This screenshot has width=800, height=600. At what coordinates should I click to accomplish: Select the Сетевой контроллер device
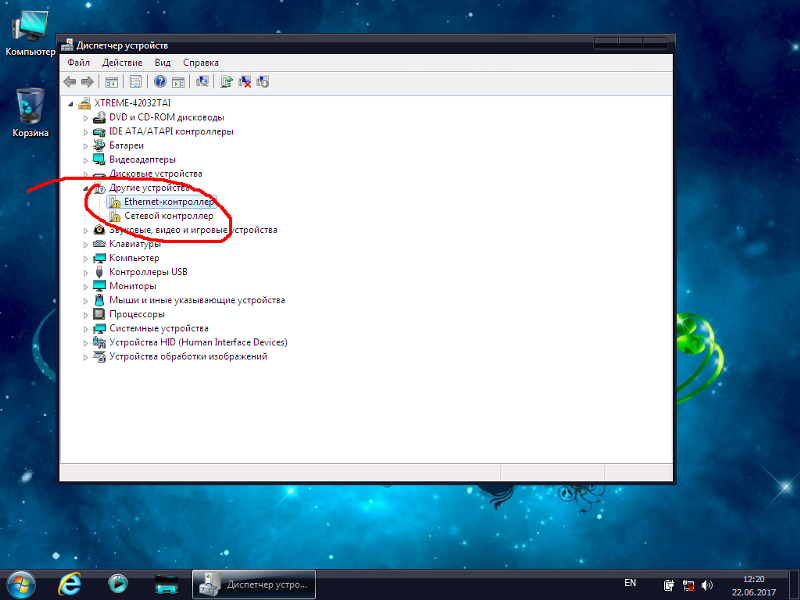(x=169, y=216)
